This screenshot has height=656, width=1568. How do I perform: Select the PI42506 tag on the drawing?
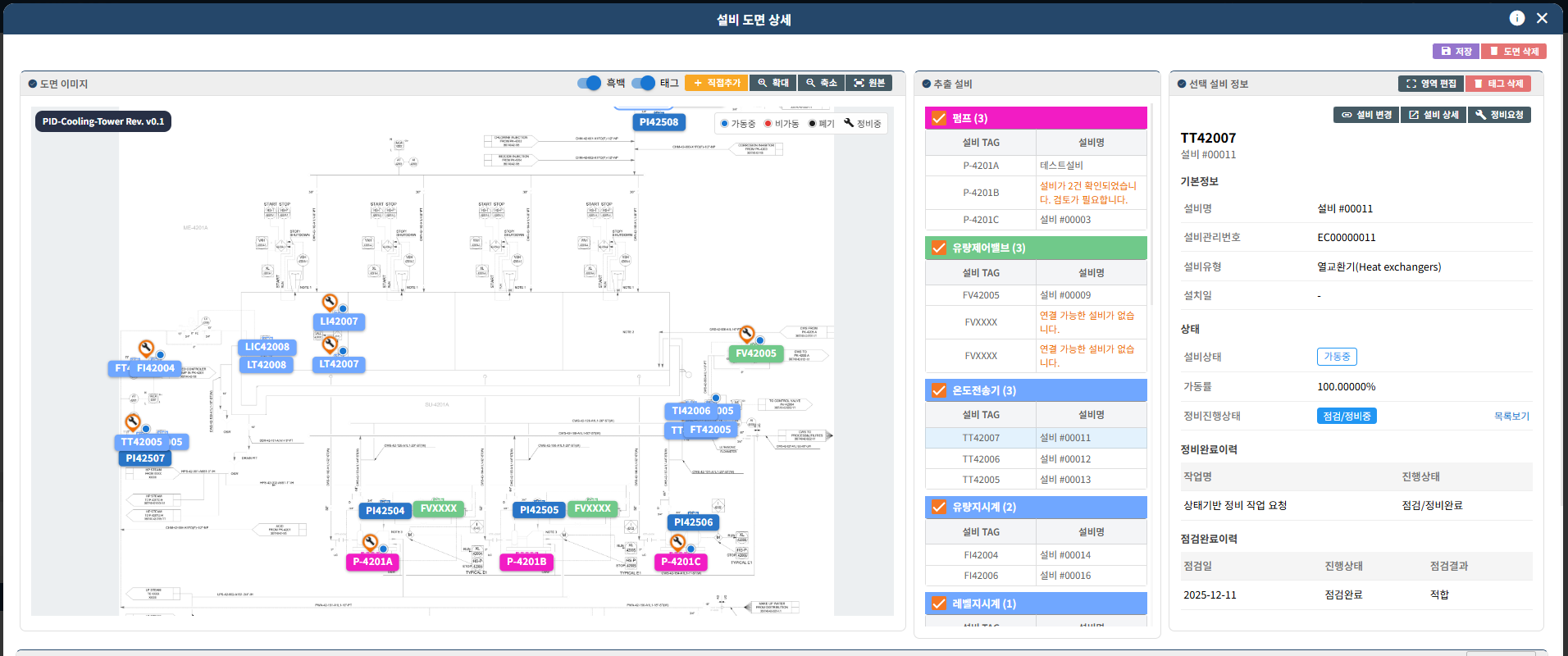tap(694, 522)
